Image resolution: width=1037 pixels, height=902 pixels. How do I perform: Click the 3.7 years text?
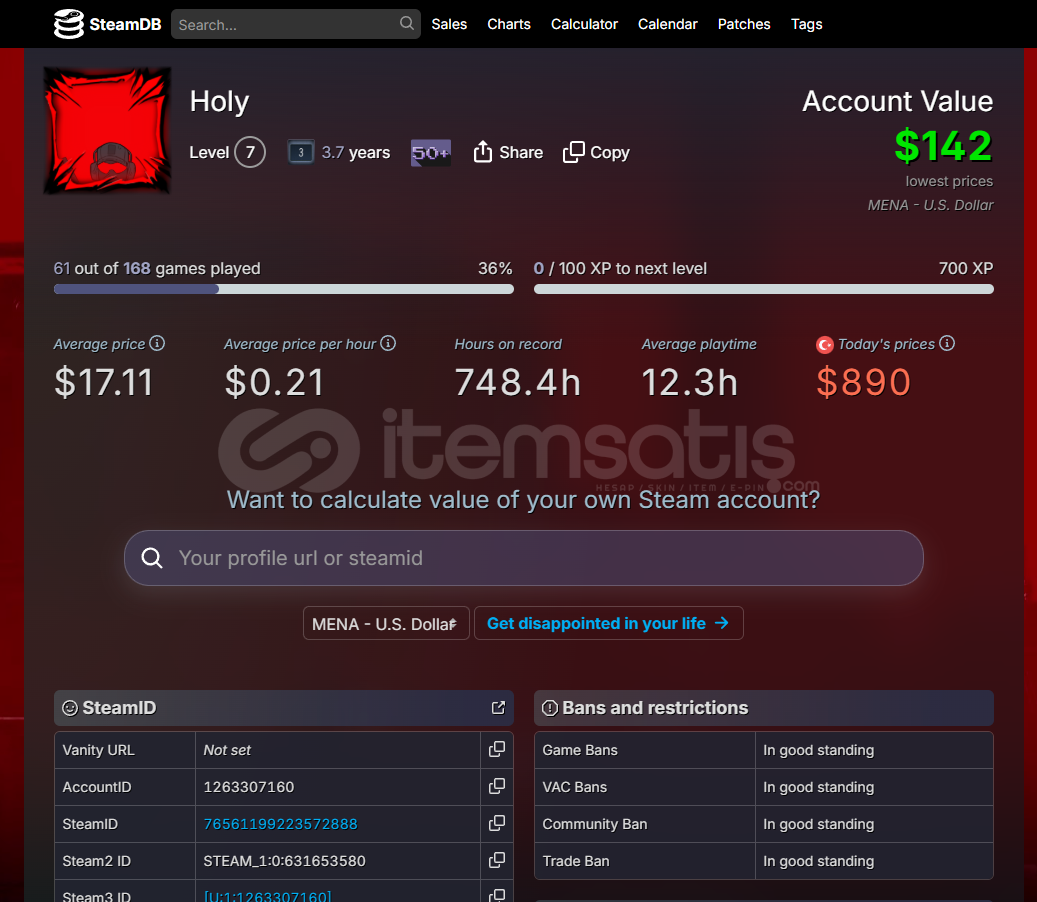coord(355,153)
